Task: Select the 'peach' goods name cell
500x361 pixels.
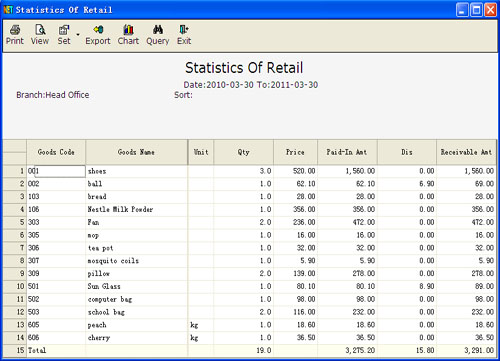Action: (137, 325)
